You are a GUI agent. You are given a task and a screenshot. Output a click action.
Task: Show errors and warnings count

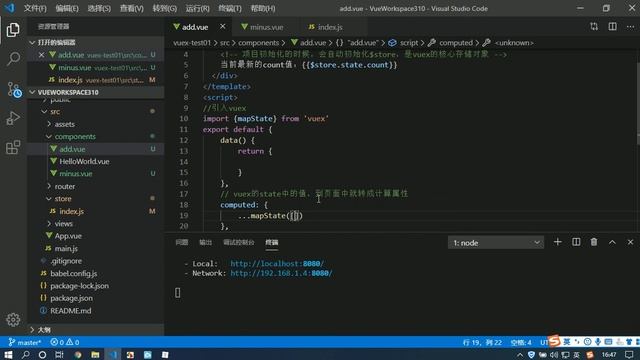[64, 342]
